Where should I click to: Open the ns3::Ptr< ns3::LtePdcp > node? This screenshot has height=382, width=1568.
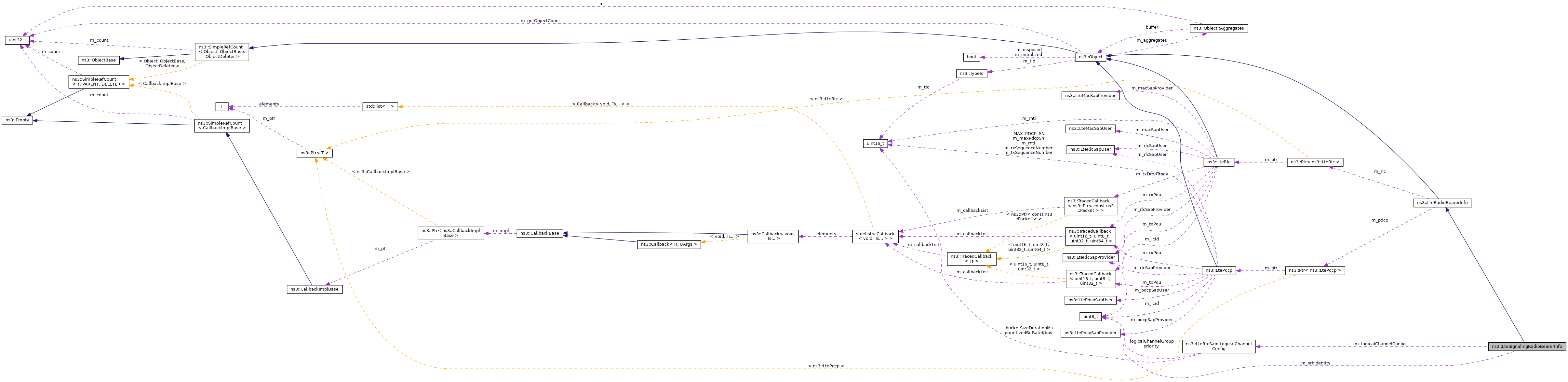[x=1314, y=270]
